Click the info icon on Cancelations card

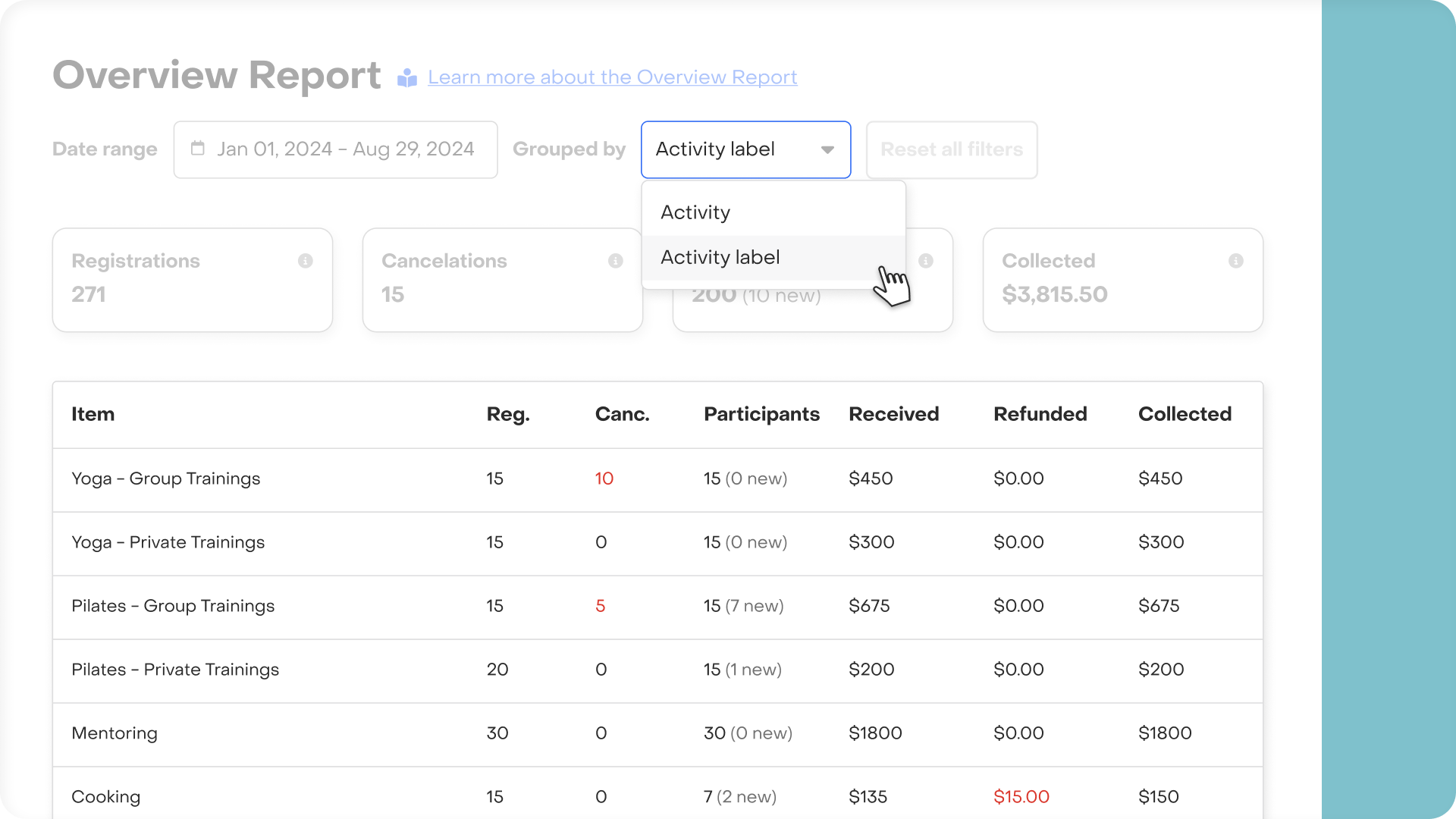[616, 261]
